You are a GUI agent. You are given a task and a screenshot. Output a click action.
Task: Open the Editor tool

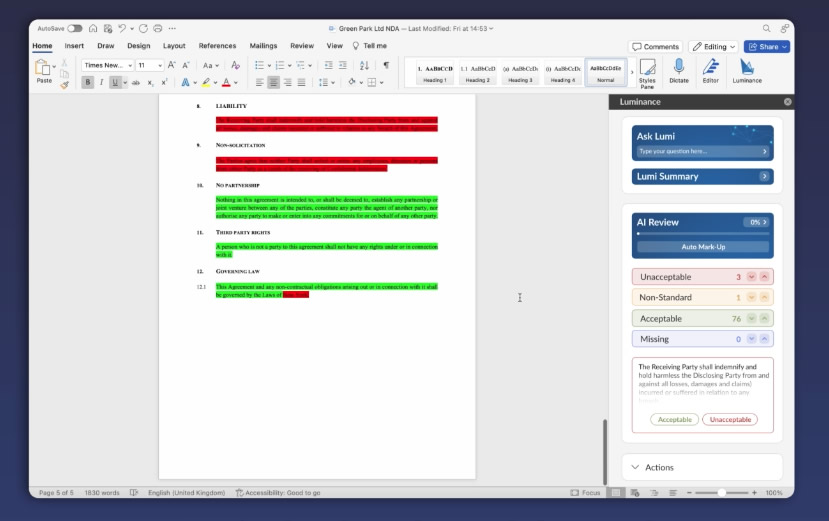click(x=710, y=70)
